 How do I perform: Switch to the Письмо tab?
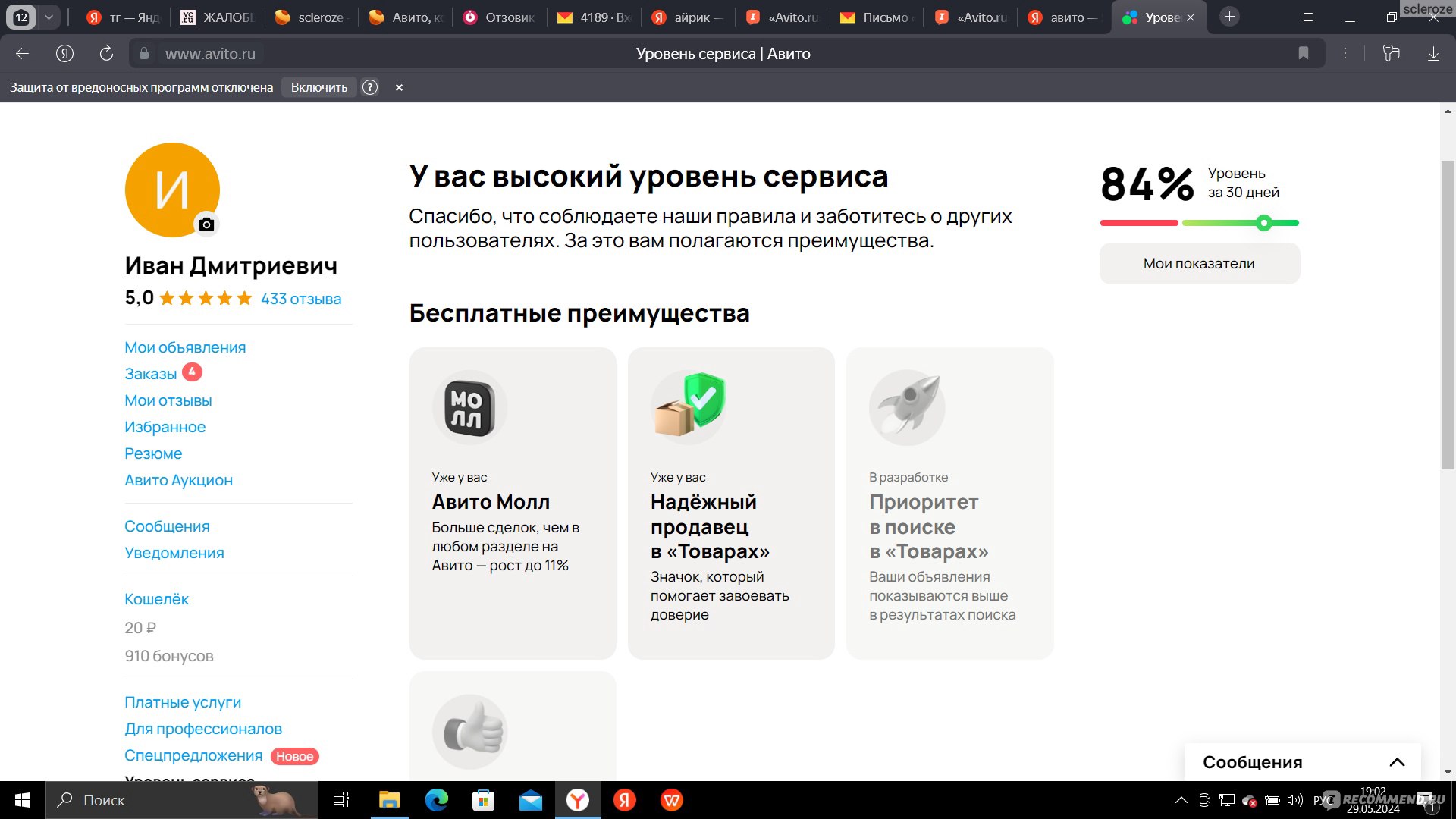[877, 17]
